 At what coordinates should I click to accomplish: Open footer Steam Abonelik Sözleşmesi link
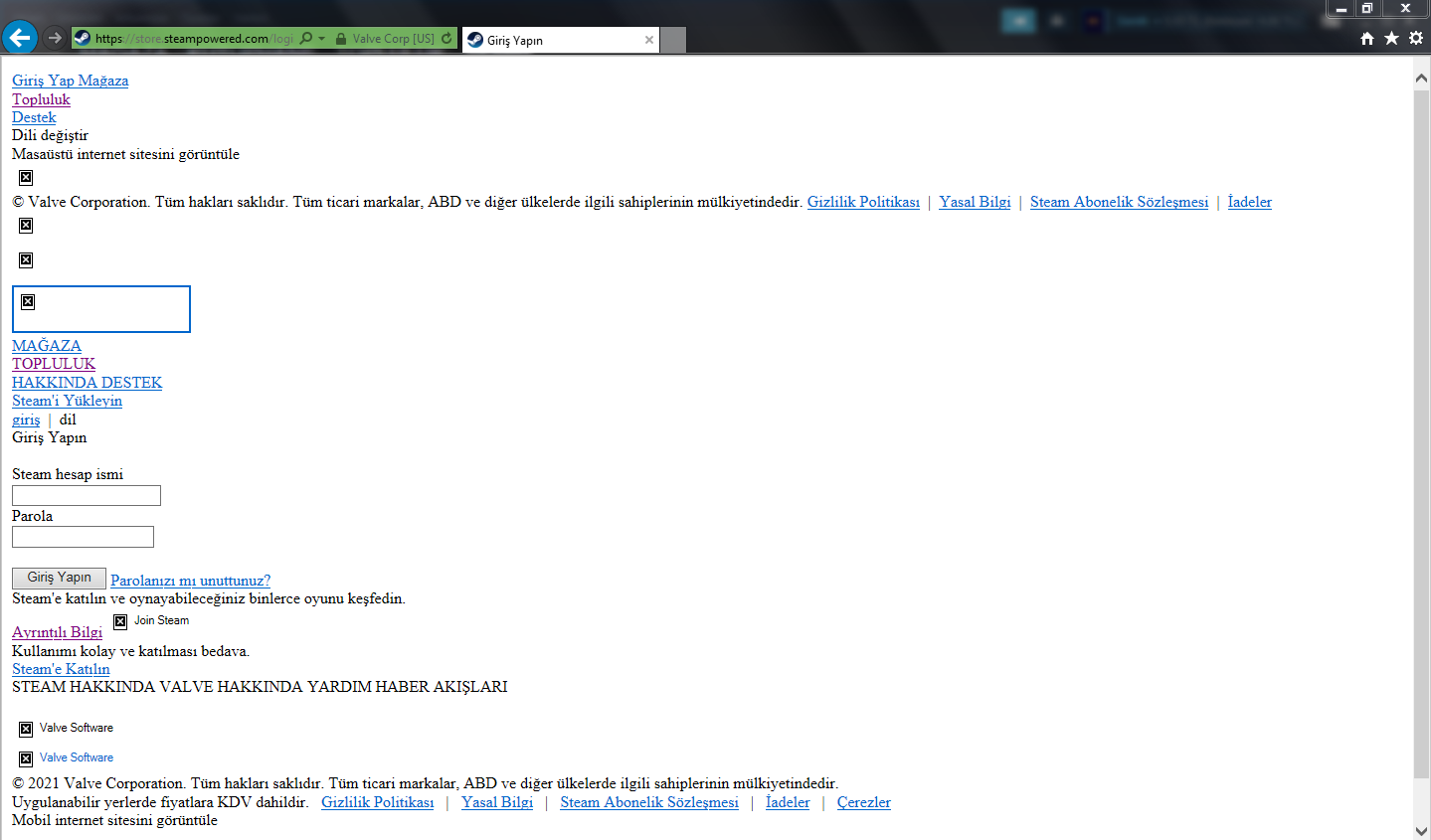click(649, 802)
